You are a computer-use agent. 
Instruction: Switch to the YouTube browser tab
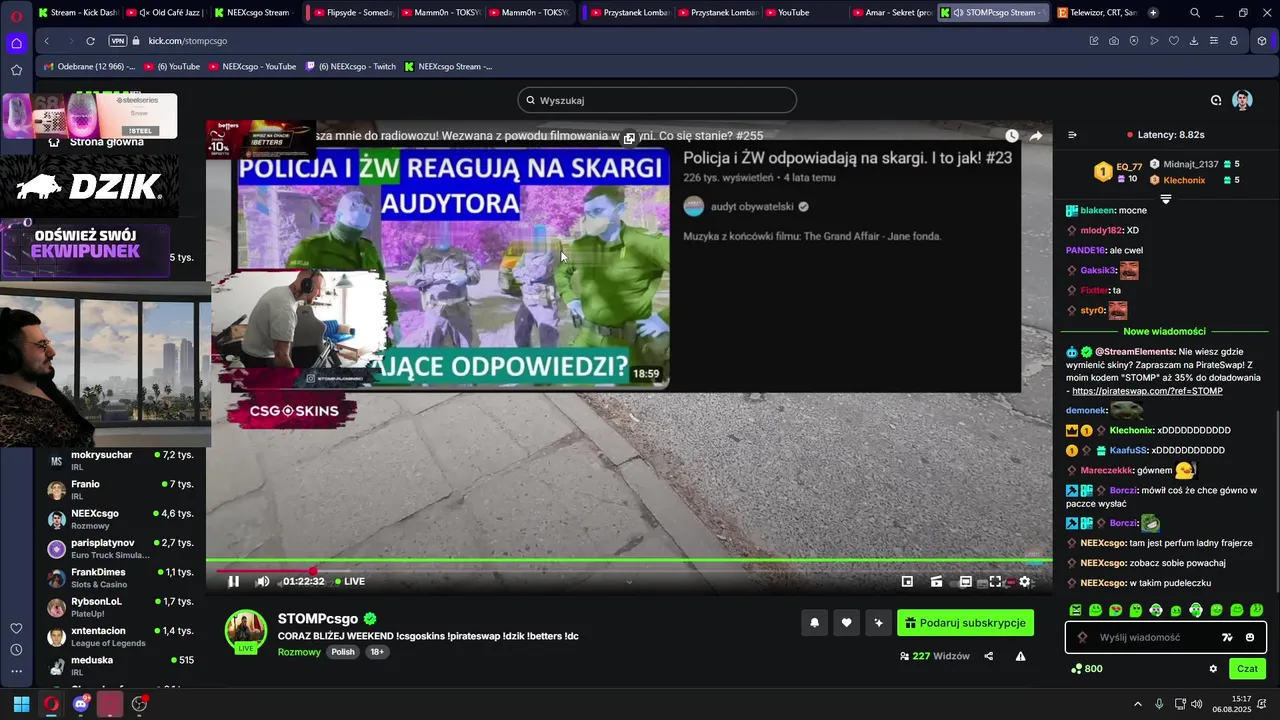[x=805, y=13]
